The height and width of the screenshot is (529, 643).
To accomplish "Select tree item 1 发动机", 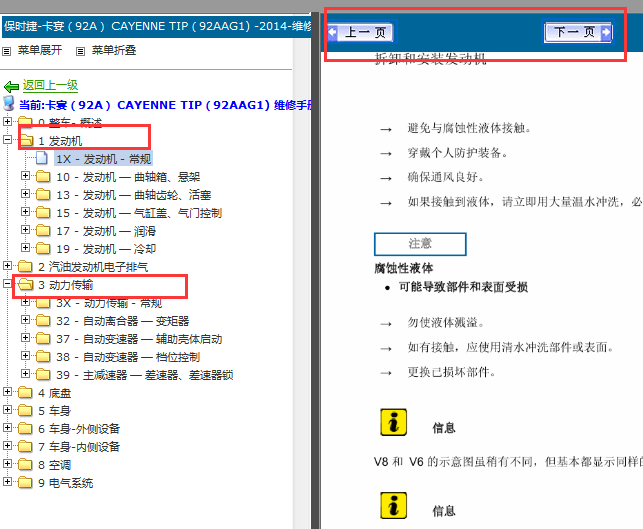I will 60,141.
